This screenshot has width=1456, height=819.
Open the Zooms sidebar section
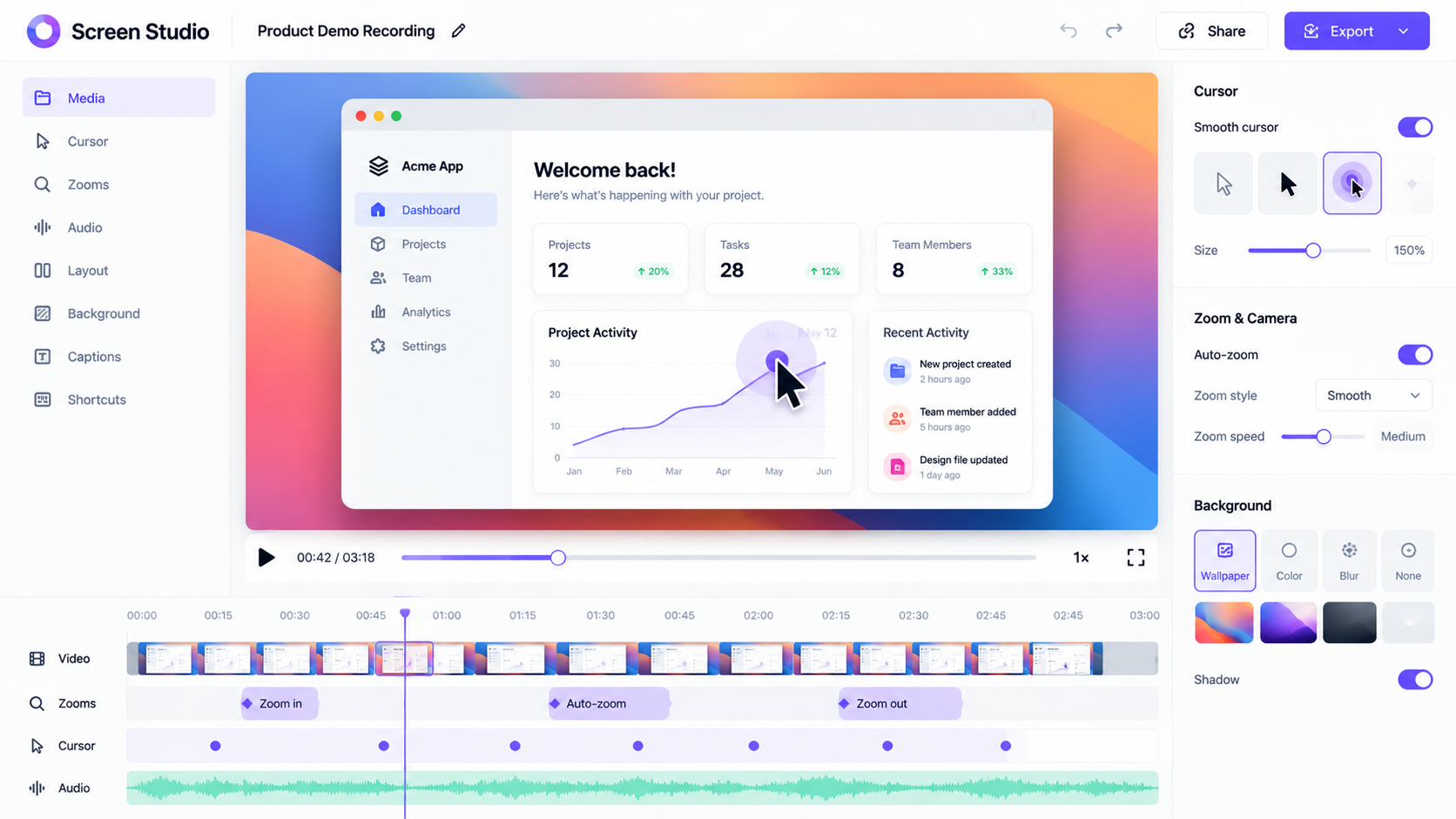119,185
